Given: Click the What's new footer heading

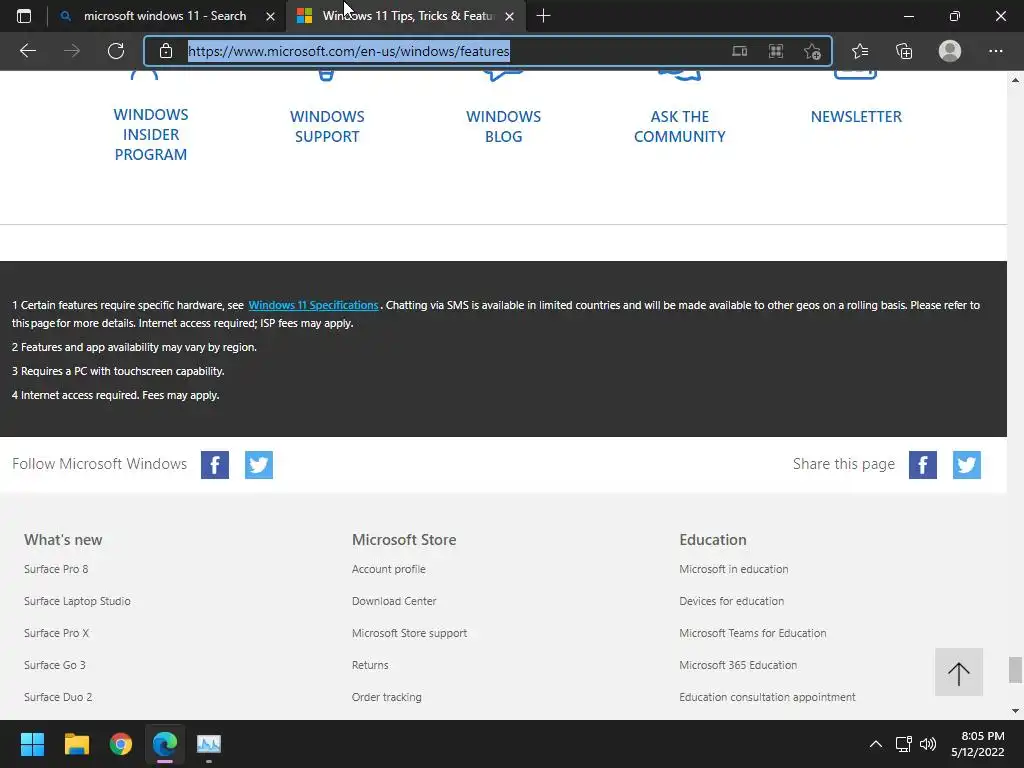Looking at the screenshot, I should point(63,539).
